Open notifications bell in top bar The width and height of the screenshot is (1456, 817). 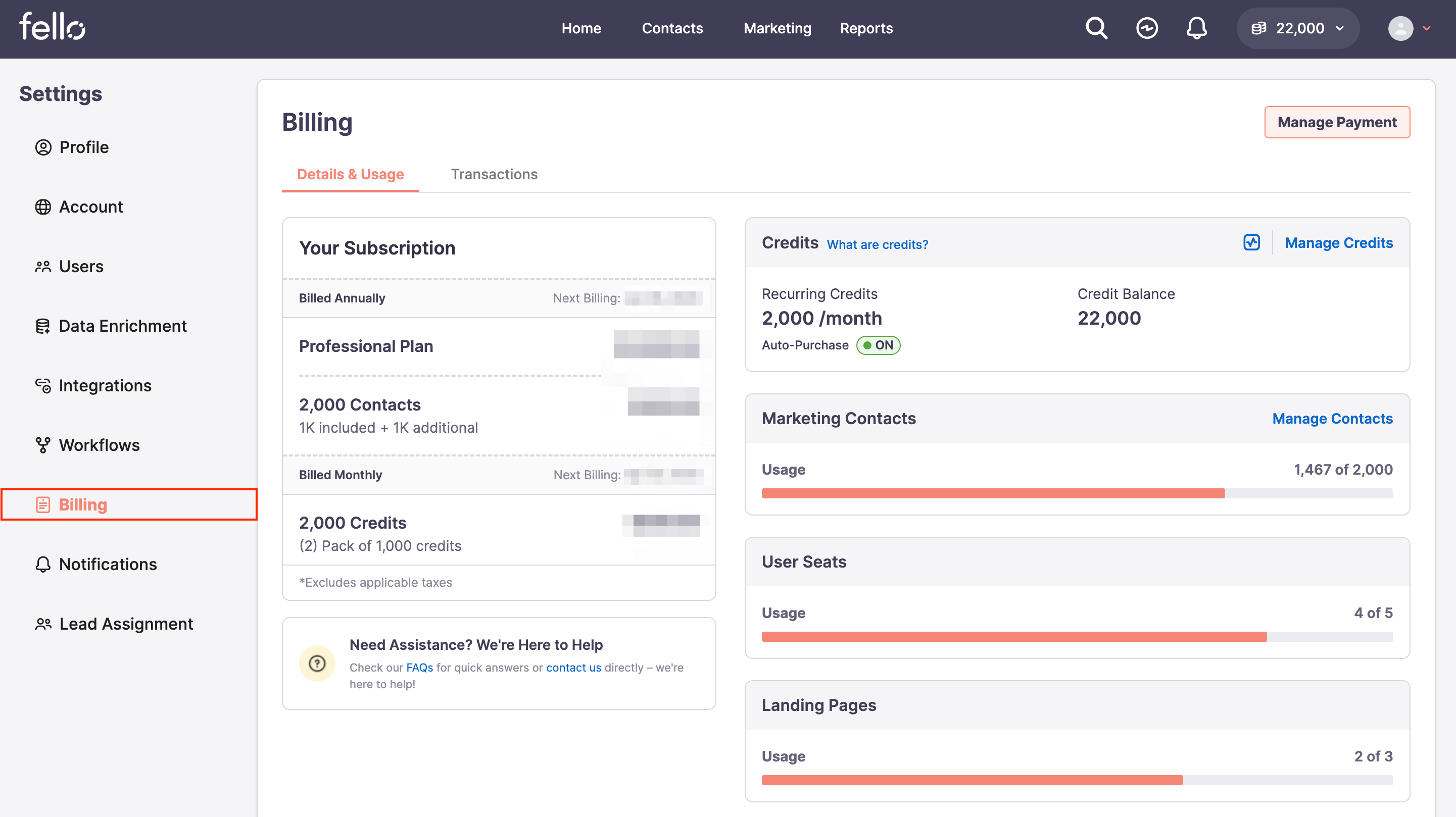click(x=1196, y=28)
